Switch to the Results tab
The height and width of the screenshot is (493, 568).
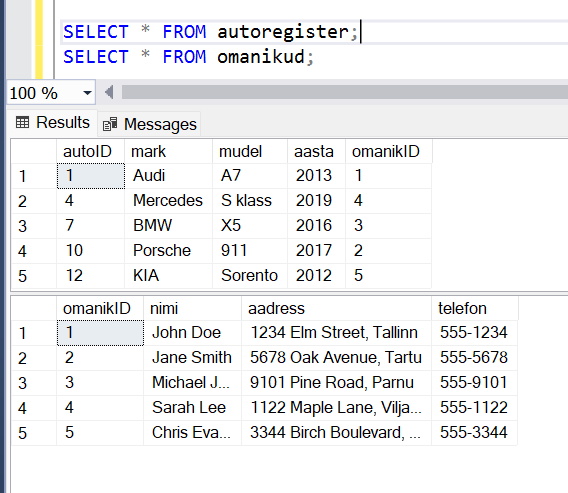tap(52, 122)
